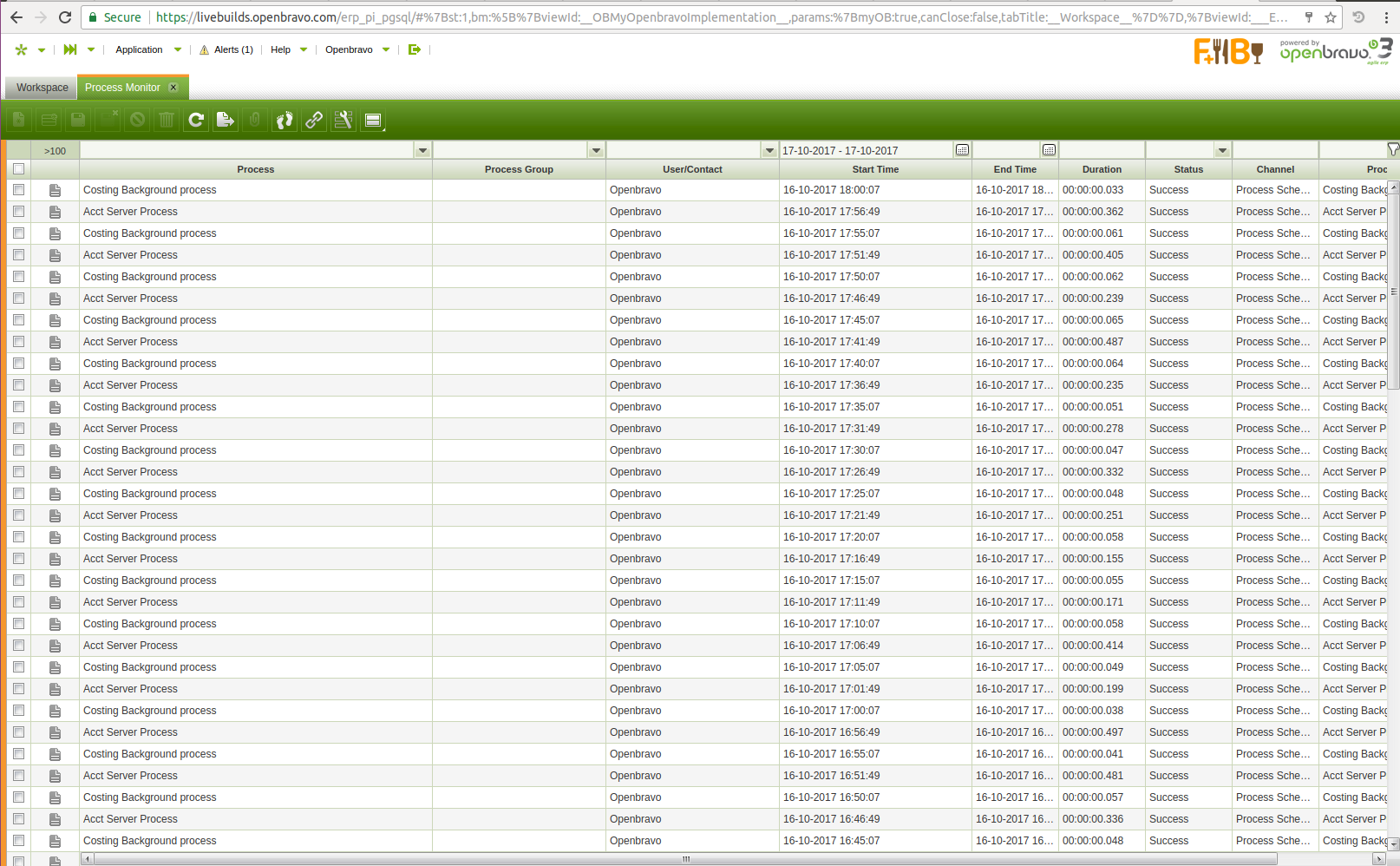This screenshot has width=1400, height=866.
Task: Click the green logout arrow icon
Action: tap(415, 49)
